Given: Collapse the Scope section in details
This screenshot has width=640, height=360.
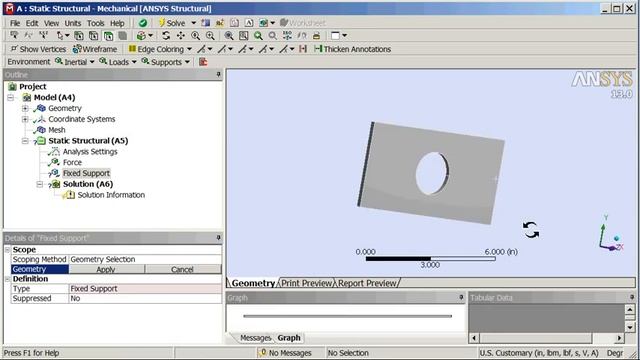Looking at the screenshot, I should (7, 250).
